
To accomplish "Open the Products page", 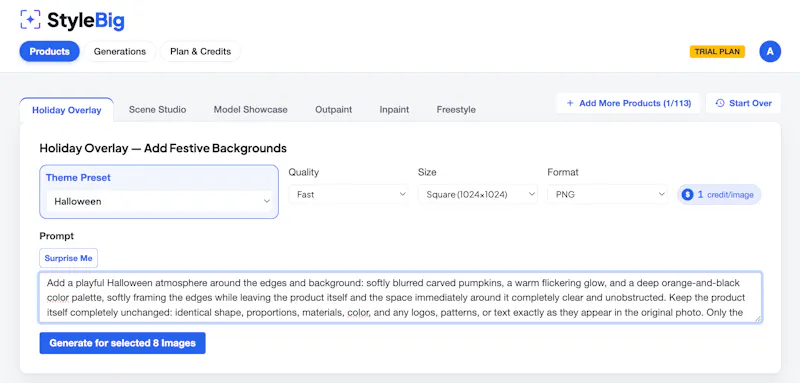I will click(49, 52).
